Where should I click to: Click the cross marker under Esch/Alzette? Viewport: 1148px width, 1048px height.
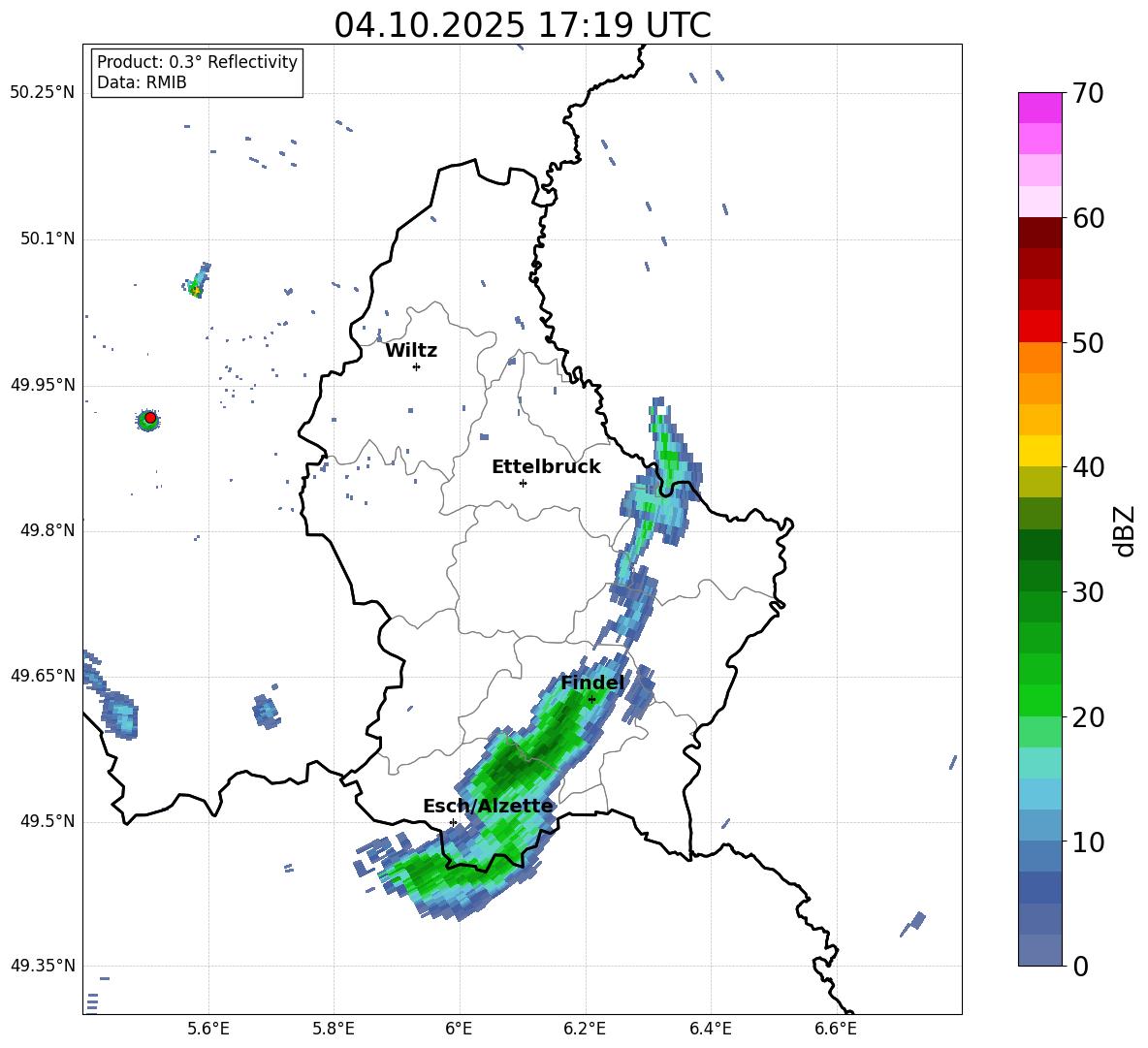click(x=453, y=822)
